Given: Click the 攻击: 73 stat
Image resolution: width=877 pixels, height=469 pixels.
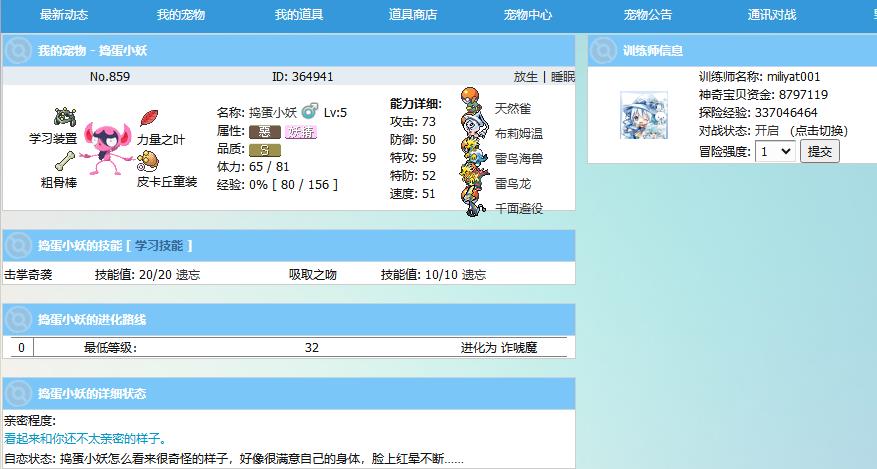Looking at the screenshot, I should (x=413, y=122).
